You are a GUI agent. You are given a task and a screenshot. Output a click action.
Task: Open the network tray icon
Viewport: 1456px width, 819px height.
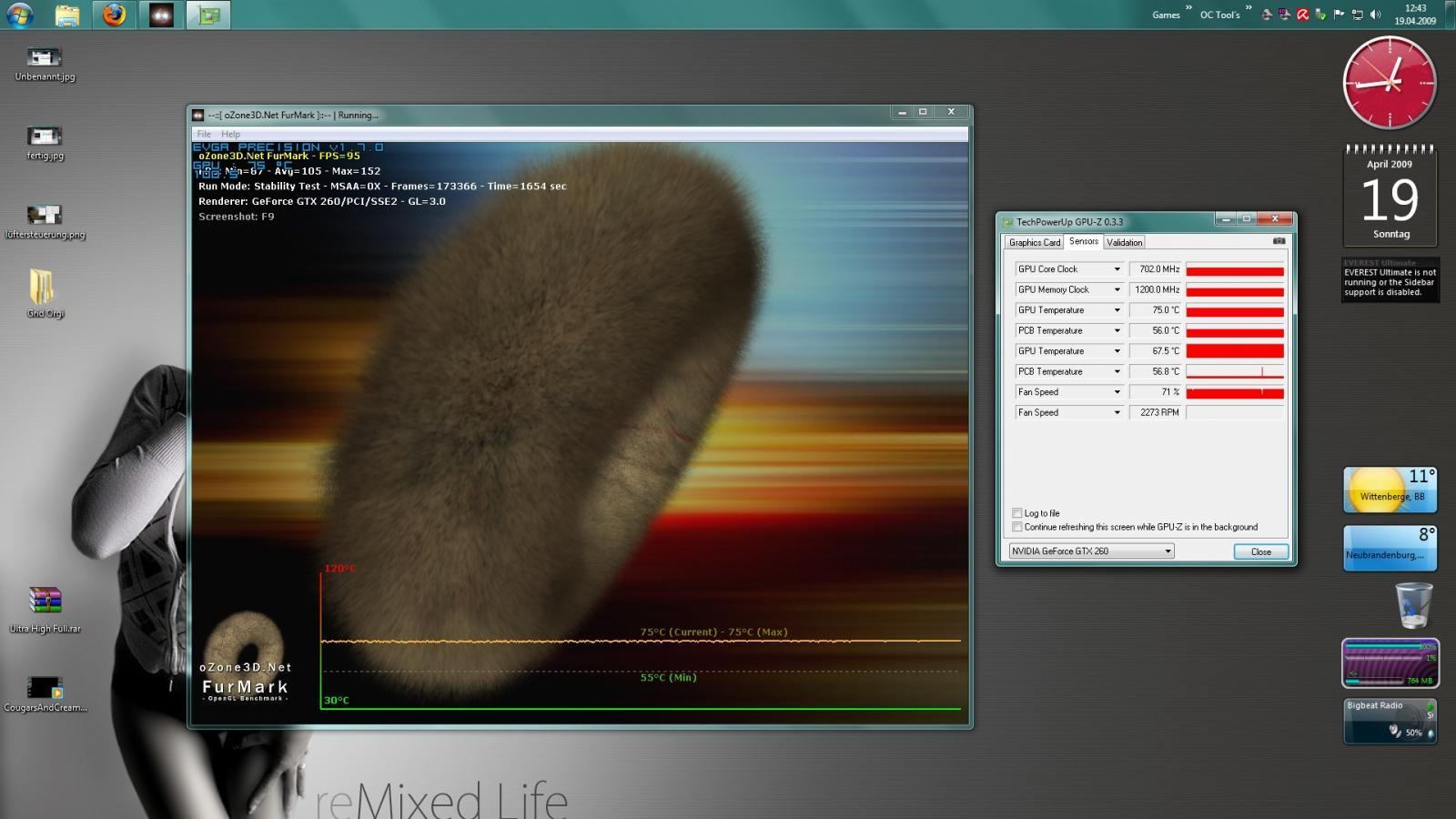pos(1357,15)
